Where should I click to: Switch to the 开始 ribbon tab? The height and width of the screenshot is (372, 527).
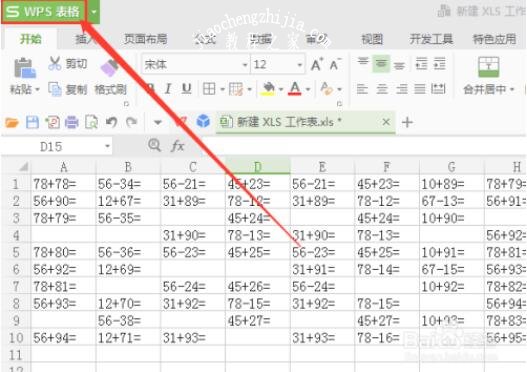coord(30,39)
